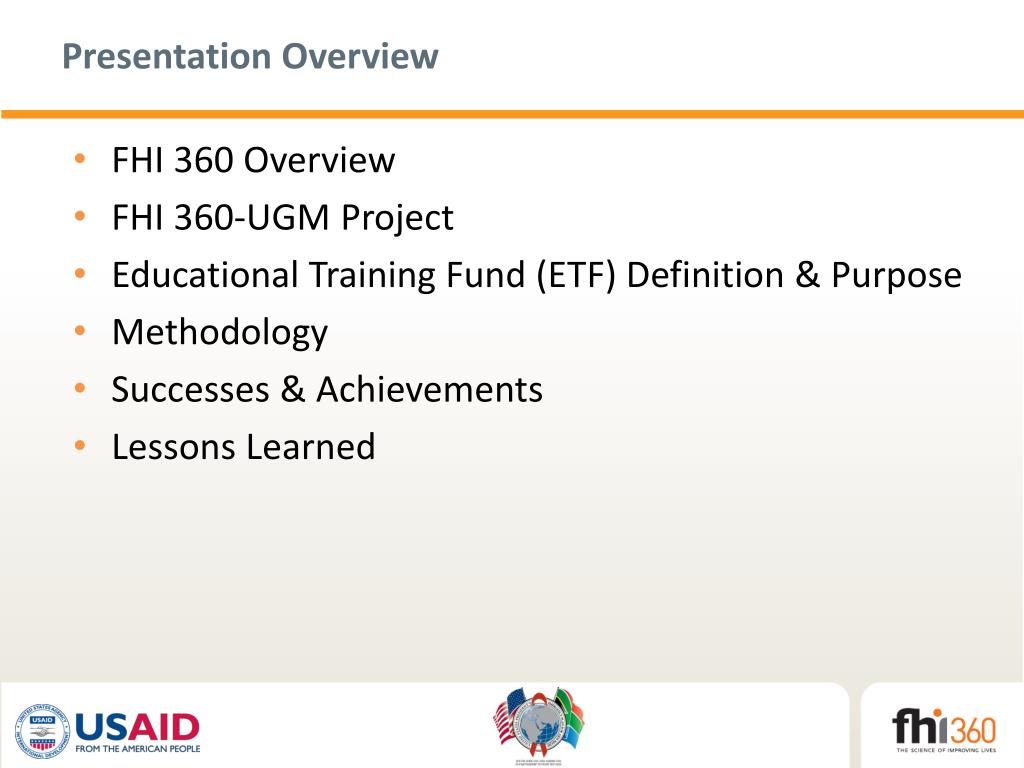Click Educational Training Fund (ETF) Definition & Purpose
The width and height of the screenshot is (1024, 768).
(x=536, y=275)
